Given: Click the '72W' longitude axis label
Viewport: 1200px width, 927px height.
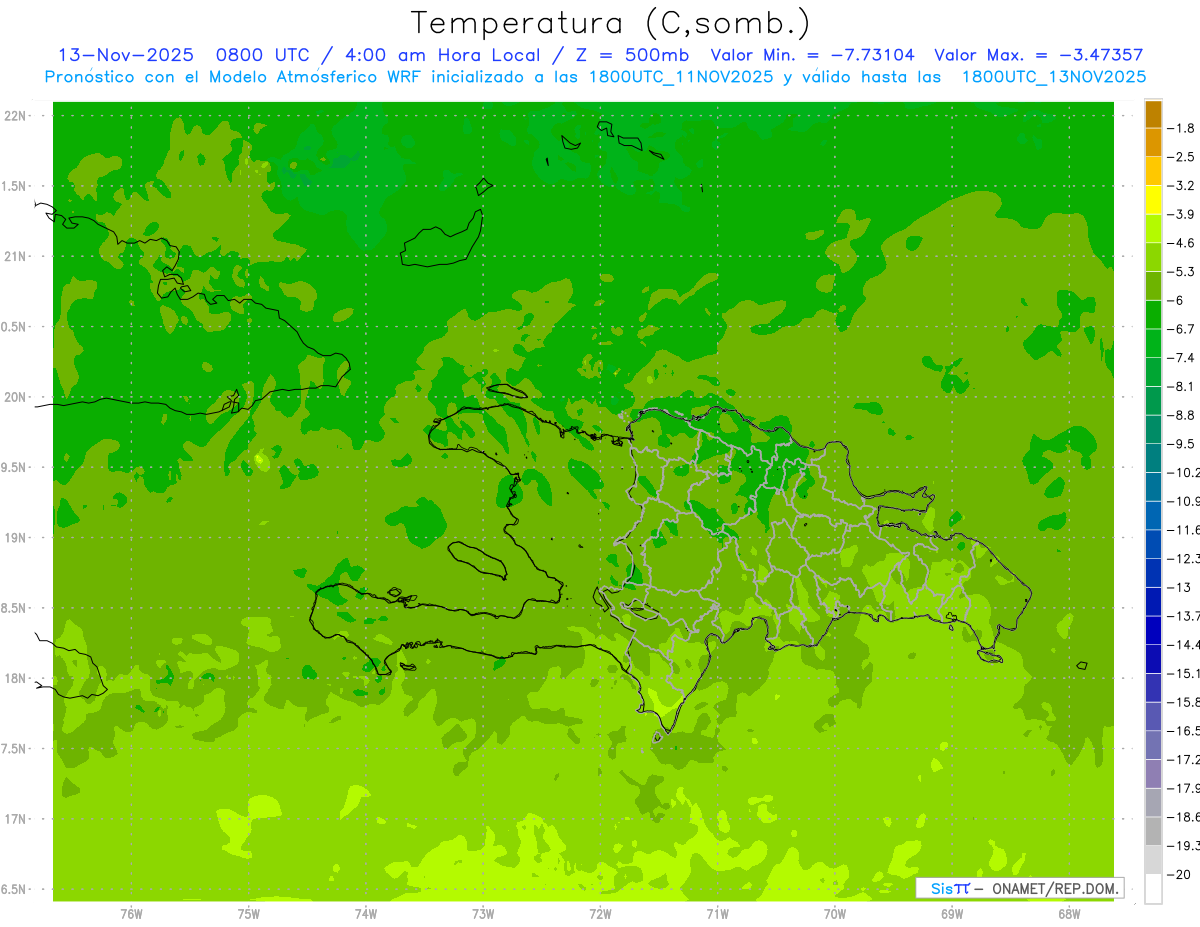Looking at the screenshot, I should (x=600, y=913).
